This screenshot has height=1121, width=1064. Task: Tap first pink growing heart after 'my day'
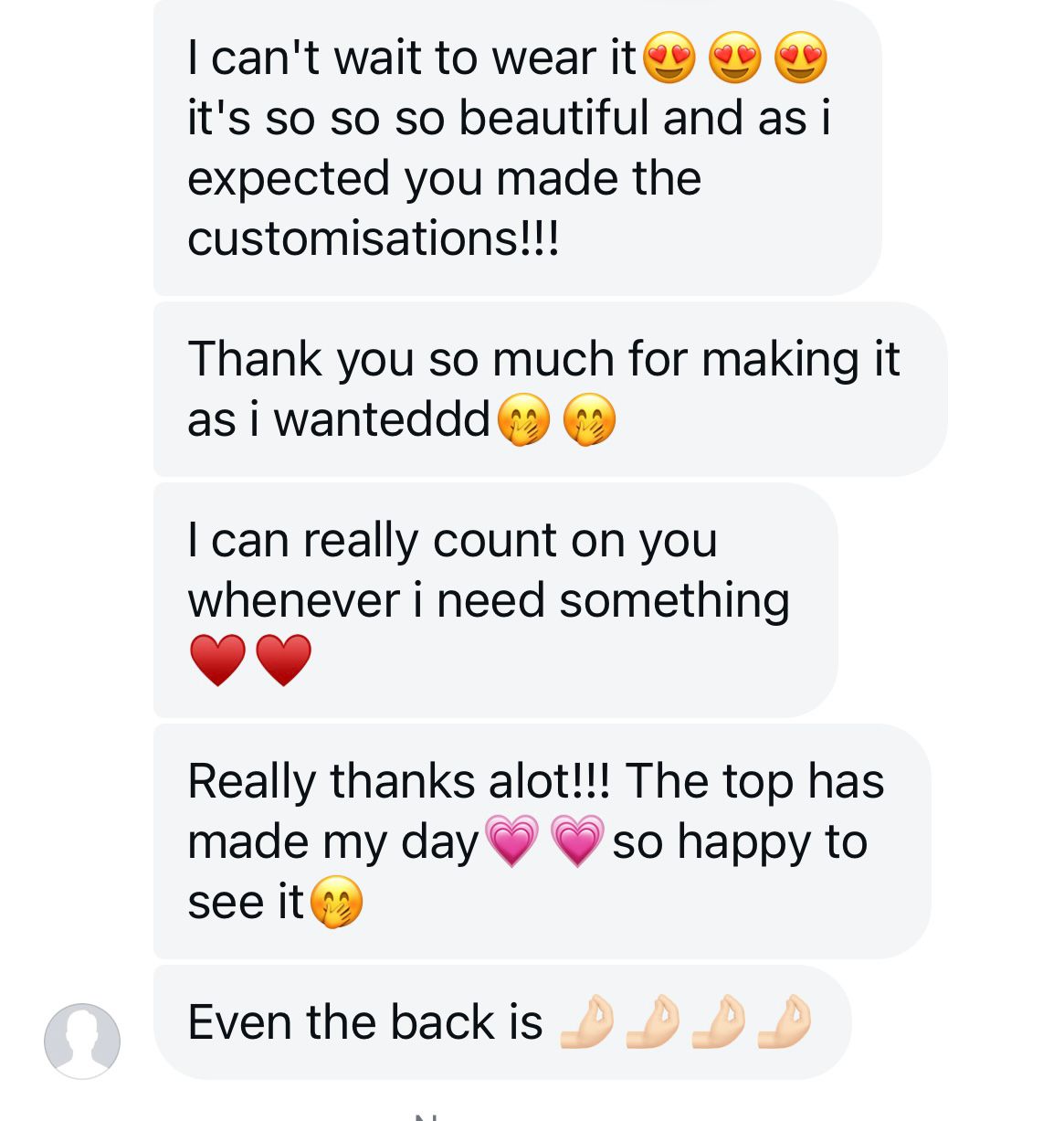511,841
